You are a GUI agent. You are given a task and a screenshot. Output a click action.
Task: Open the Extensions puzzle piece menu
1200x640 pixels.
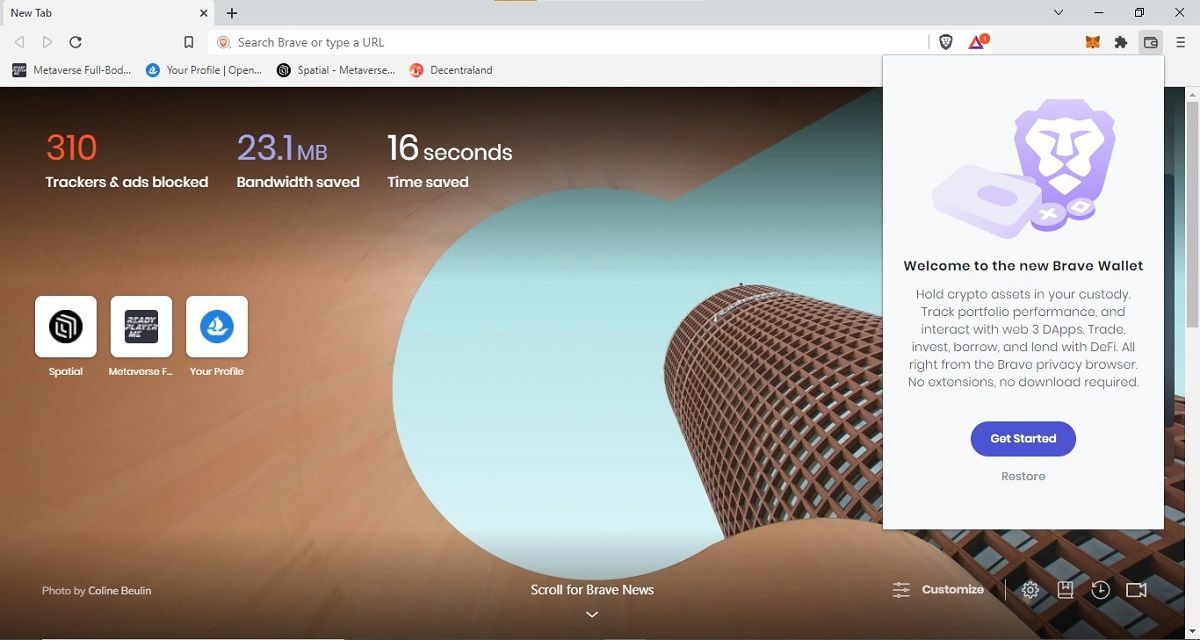point(1121,42)
